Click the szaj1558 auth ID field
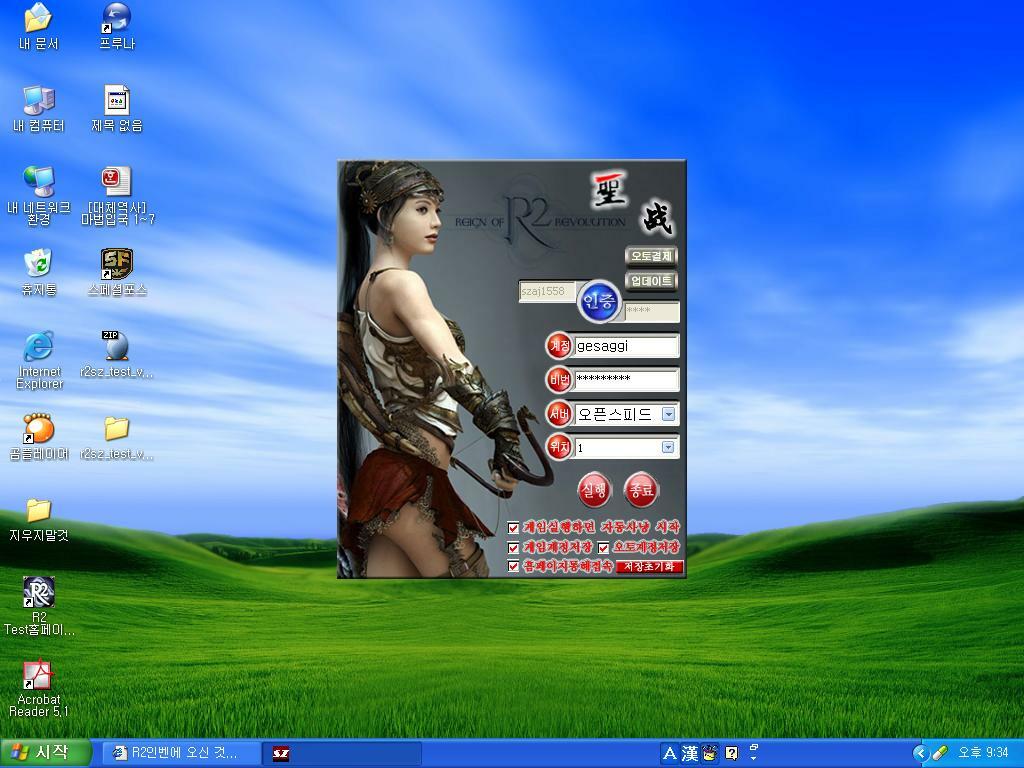Viewport: 1024px width, 768px height. 547,292
